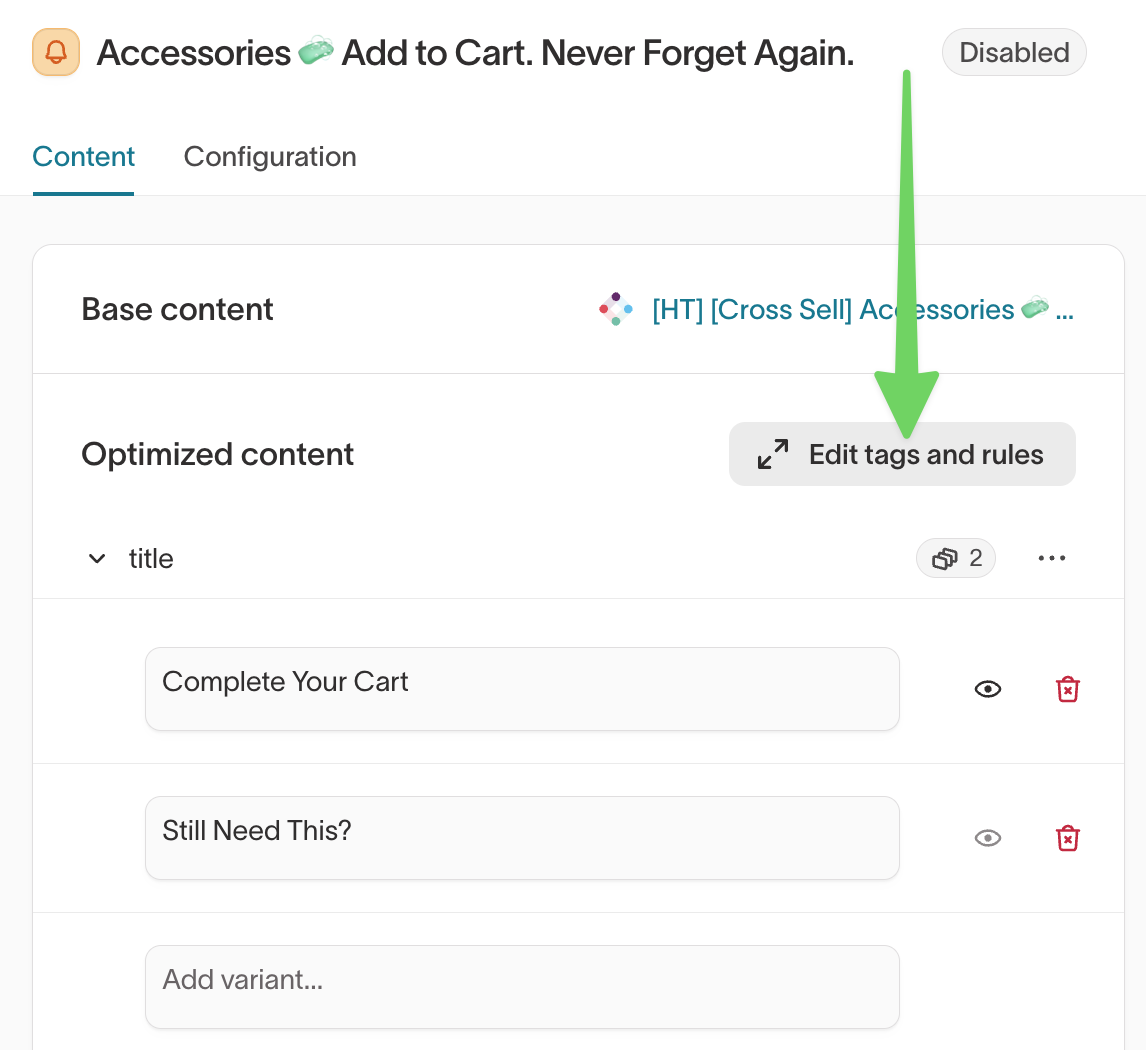Click the expand arrows icon inside Edit tags and rules
Viewport: 1146px width, 1050px height.
[770, 454]
